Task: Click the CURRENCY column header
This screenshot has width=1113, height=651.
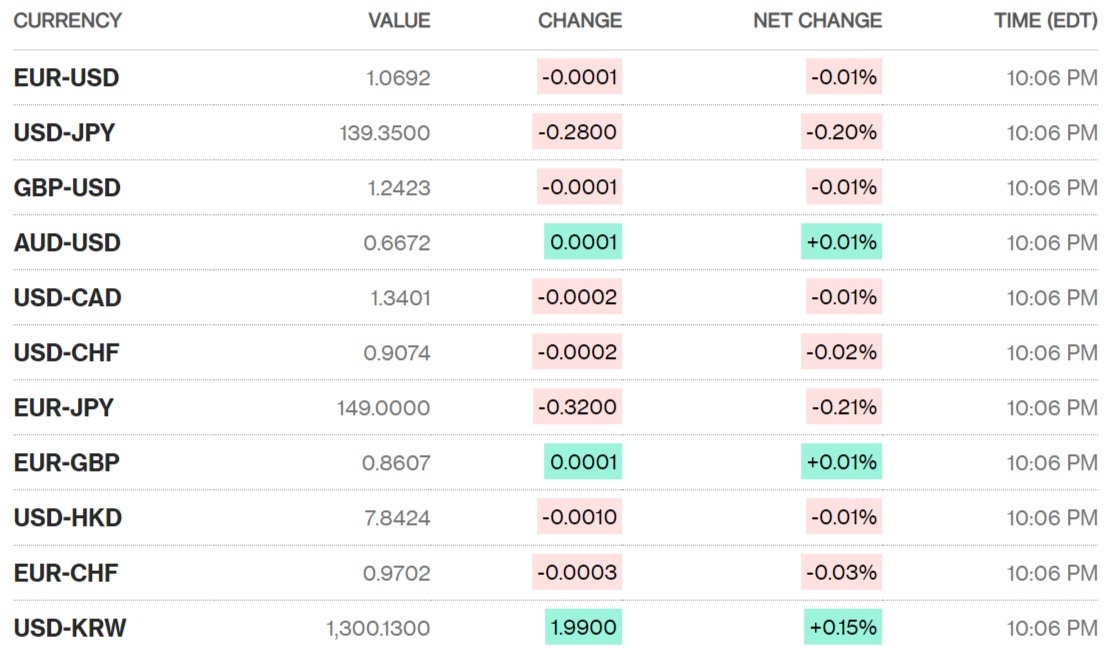Action: pyautogui.click(x=68, y=21)
